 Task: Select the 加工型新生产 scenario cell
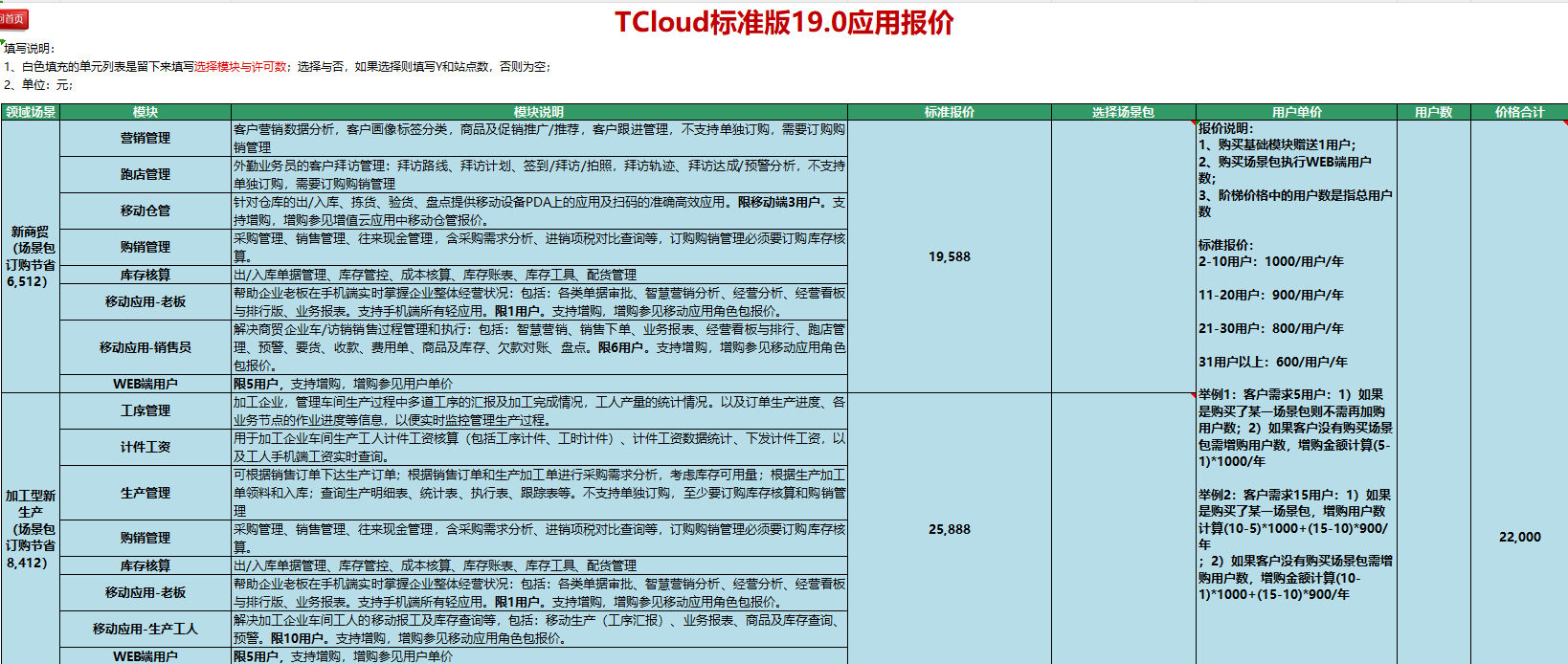tap(30, 529)
